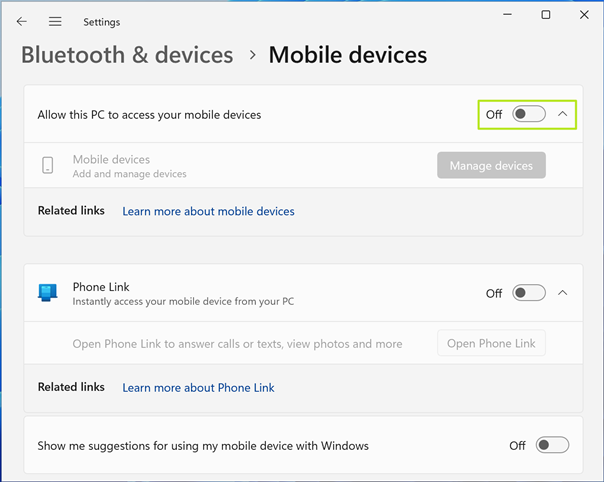This screenshot has width=604, height=482.
Task: Navigate to Bluetooth & devices breadcrumb
Action: [x=127, y=55]
